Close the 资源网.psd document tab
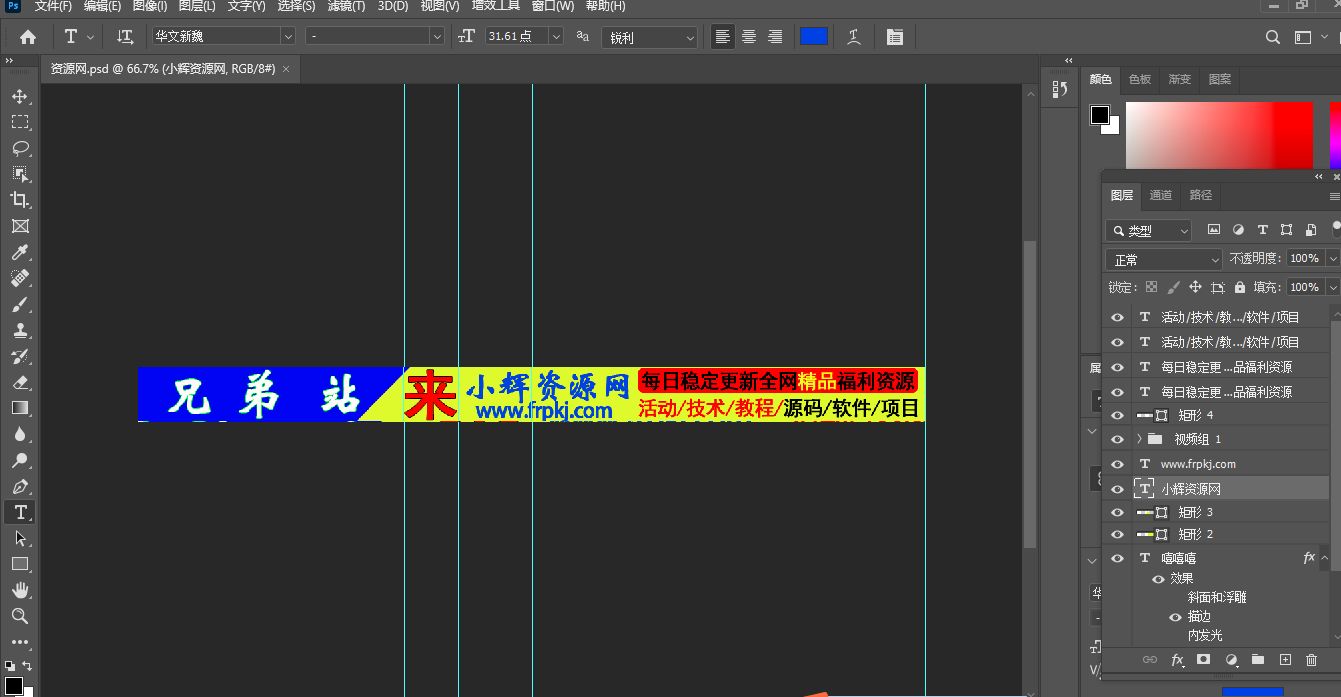1341x697 pixels. pos(286,69)
